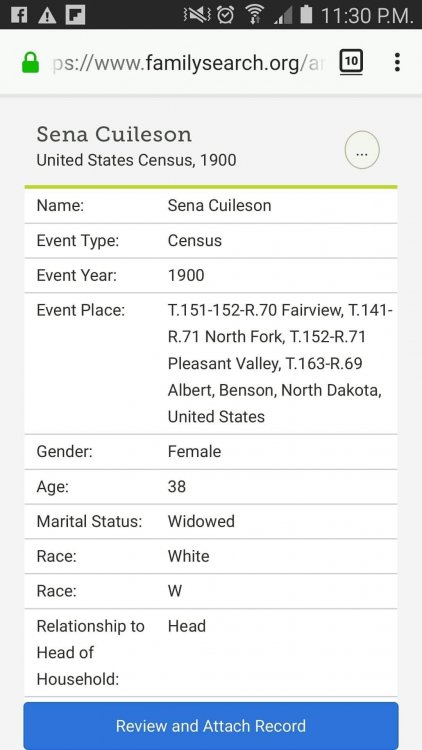Screen dimensions: 422x750
Task: Select the Event Place value text
Action: (x=280, y=363)
